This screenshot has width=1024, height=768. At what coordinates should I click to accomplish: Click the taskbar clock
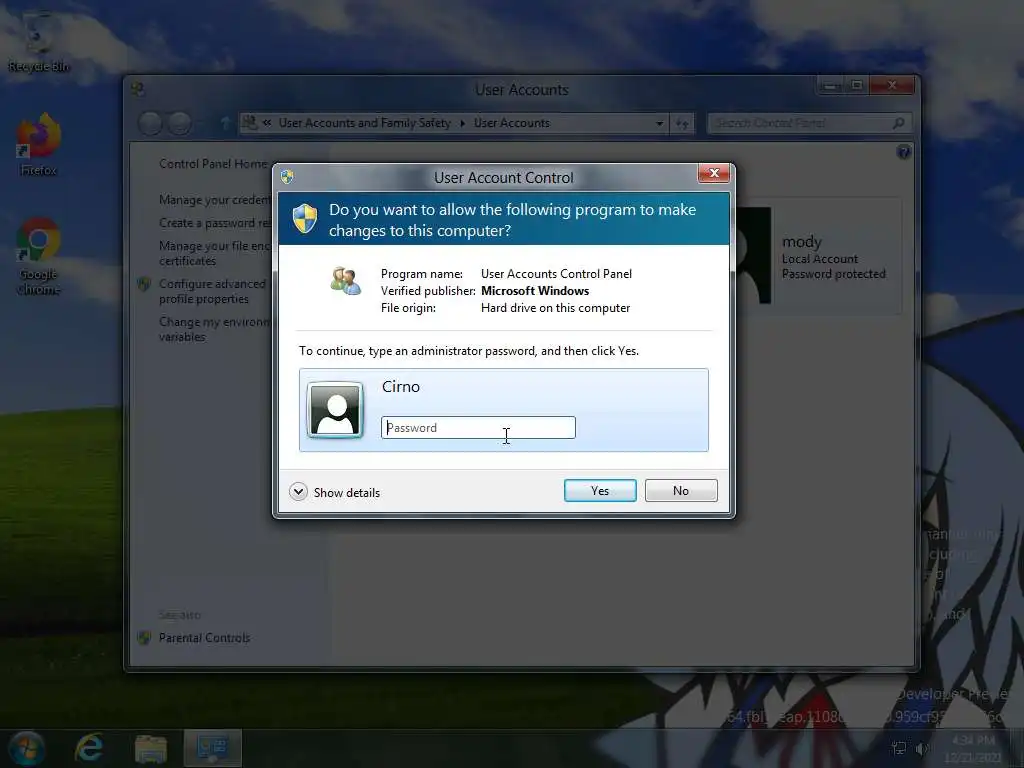[973, 748]
